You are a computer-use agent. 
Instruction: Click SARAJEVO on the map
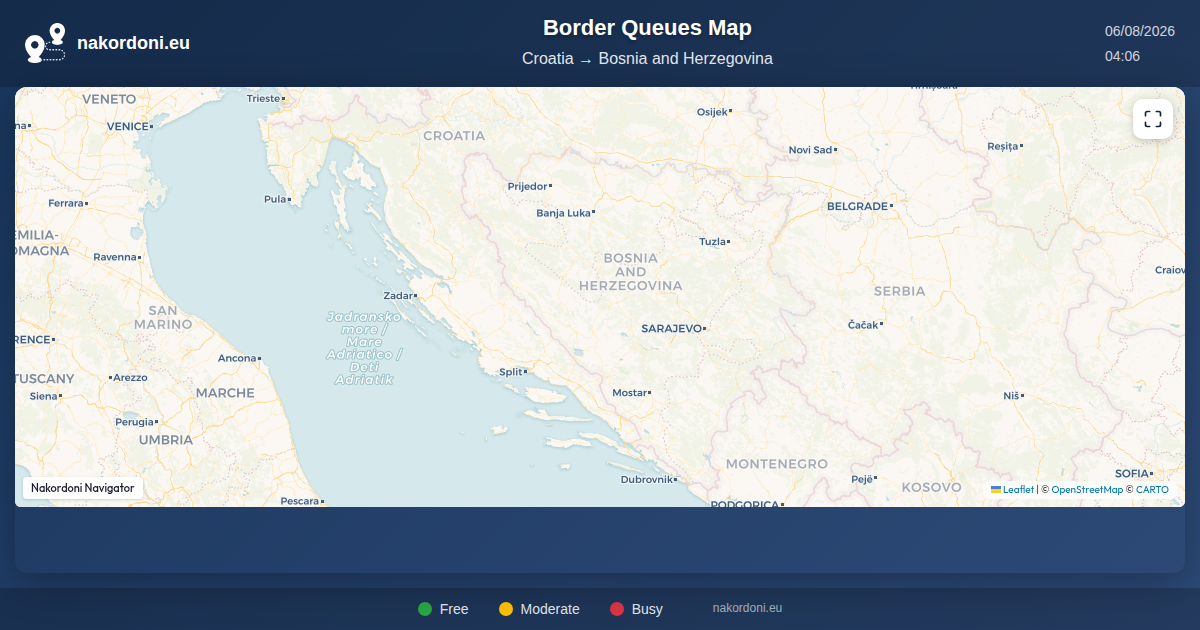671,328
